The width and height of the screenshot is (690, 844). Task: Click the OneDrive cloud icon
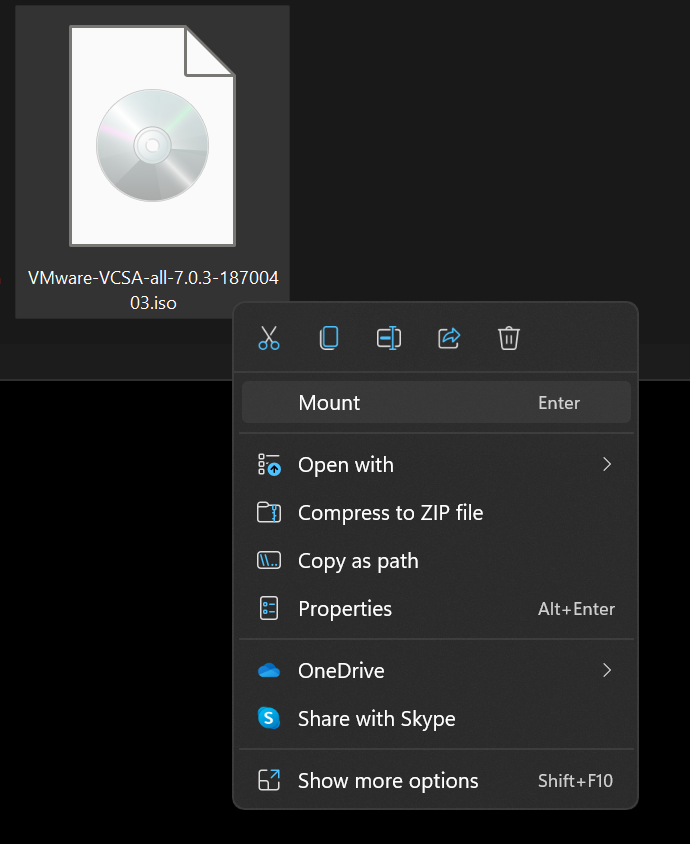[x=269, y=671]
